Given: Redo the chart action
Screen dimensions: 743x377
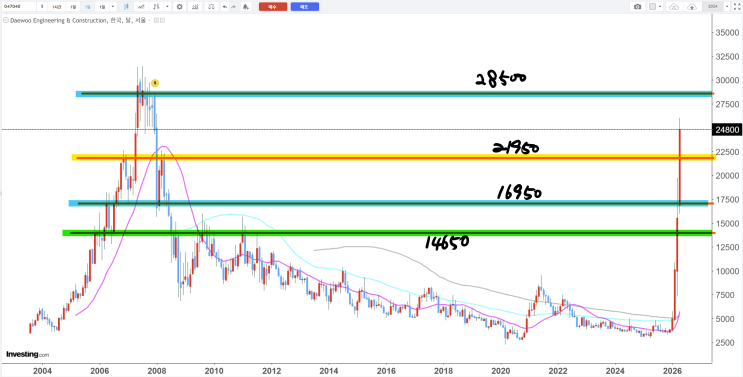Looking at the screenshot, I should [234, 7].
